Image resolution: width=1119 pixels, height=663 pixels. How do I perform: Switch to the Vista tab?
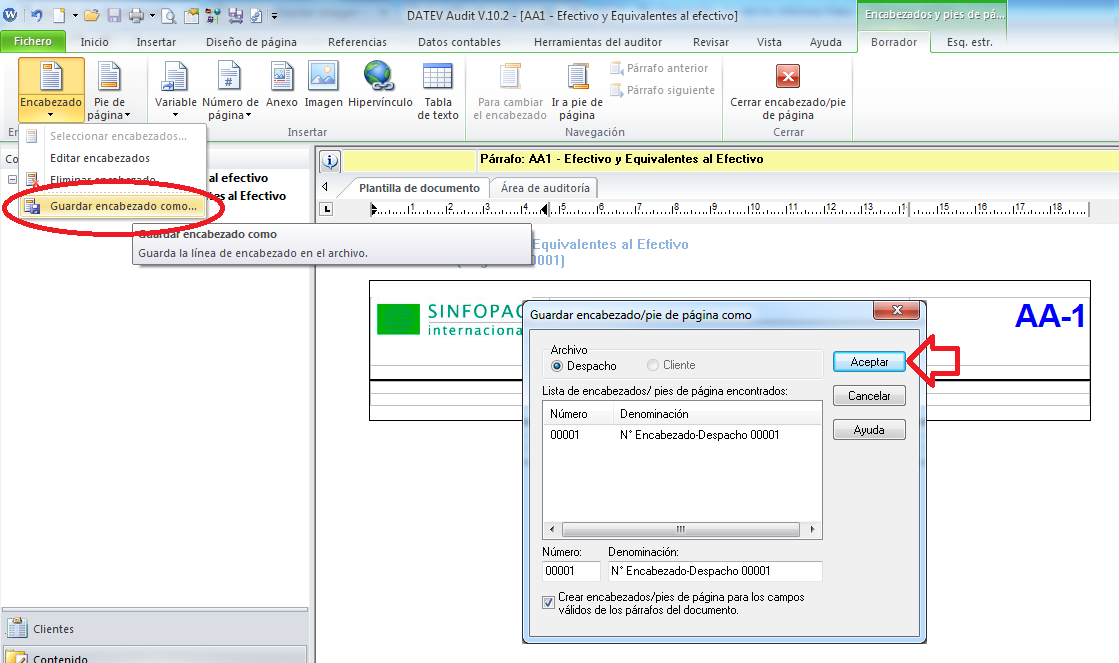click(x=769, y=42)
